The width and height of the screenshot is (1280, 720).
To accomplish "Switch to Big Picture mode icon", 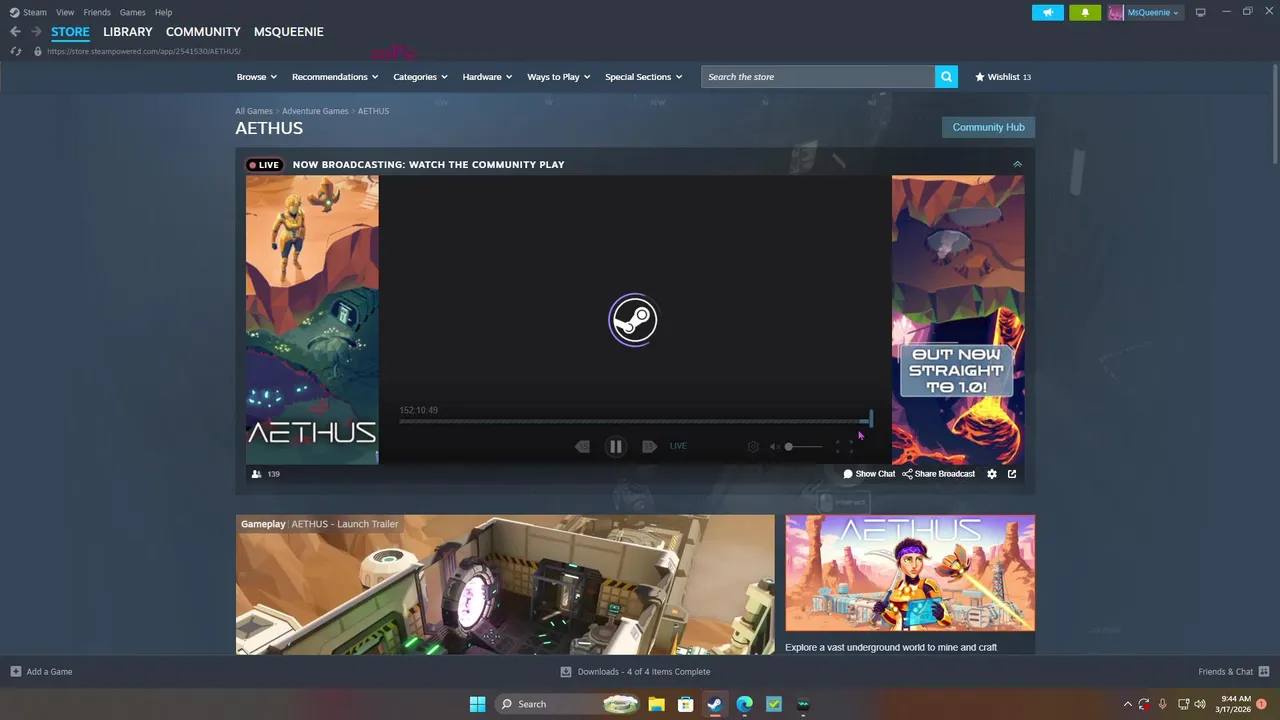I will pos(1200,12).
